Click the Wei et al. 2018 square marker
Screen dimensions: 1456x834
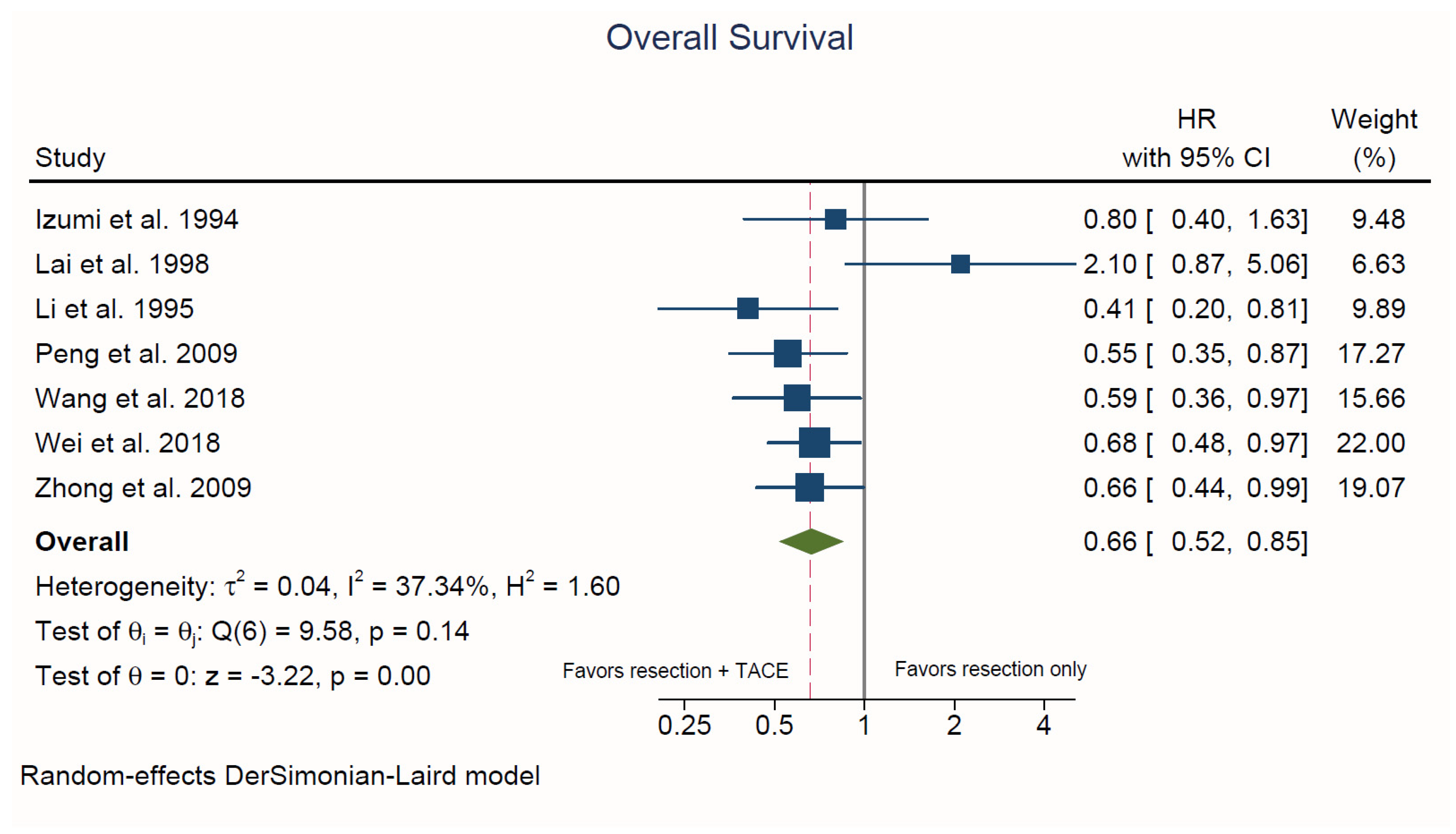814,443
